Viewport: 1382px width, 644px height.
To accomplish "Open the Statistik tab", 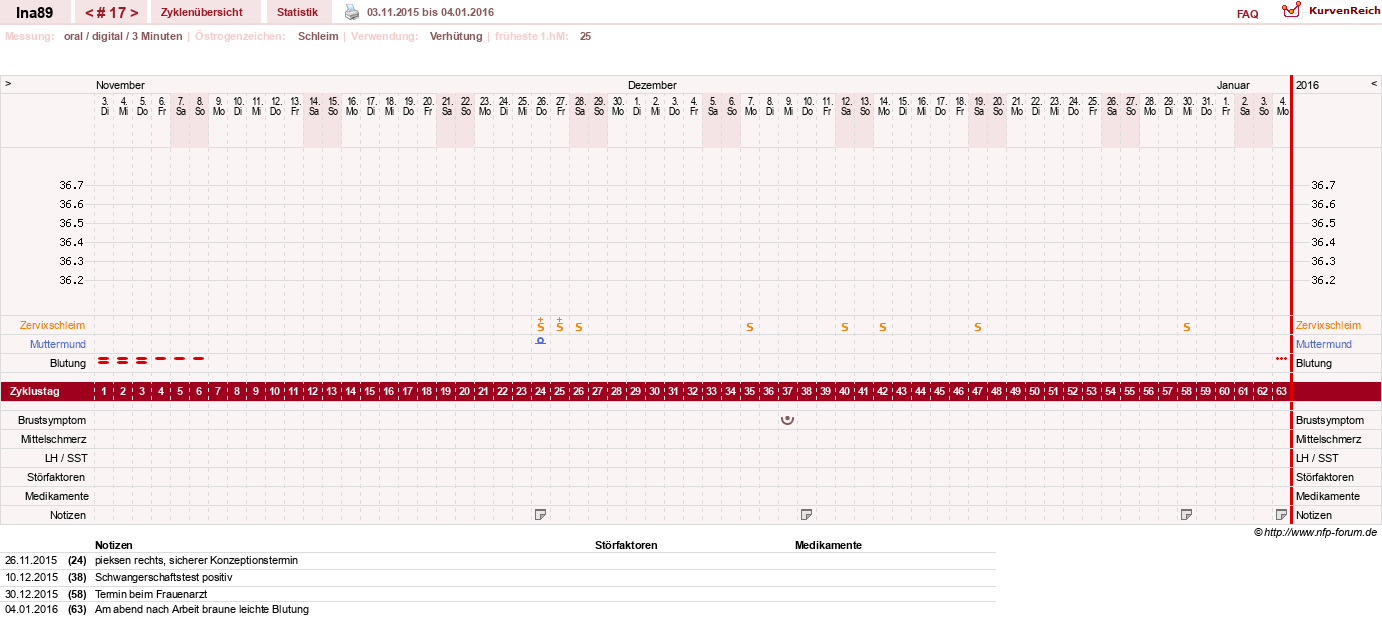I will 298,12.
